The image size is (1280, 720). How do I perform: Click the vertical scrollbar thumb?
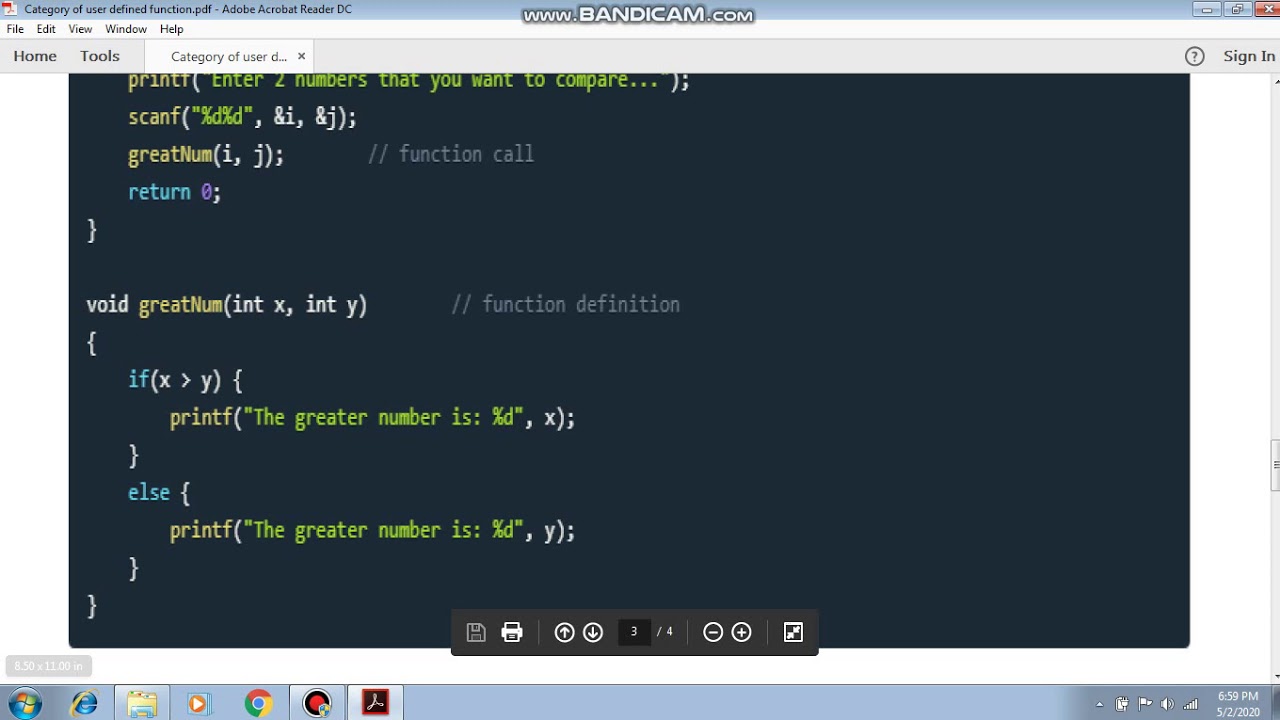click(x=1275, y=465)
